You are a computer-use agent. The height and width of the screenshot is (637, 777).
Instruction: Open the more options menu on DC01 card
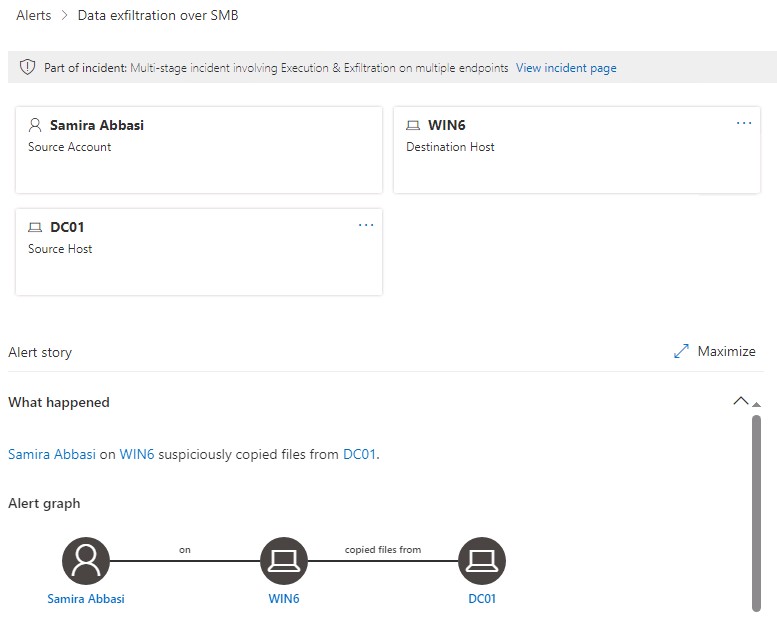tap(366, 225)
